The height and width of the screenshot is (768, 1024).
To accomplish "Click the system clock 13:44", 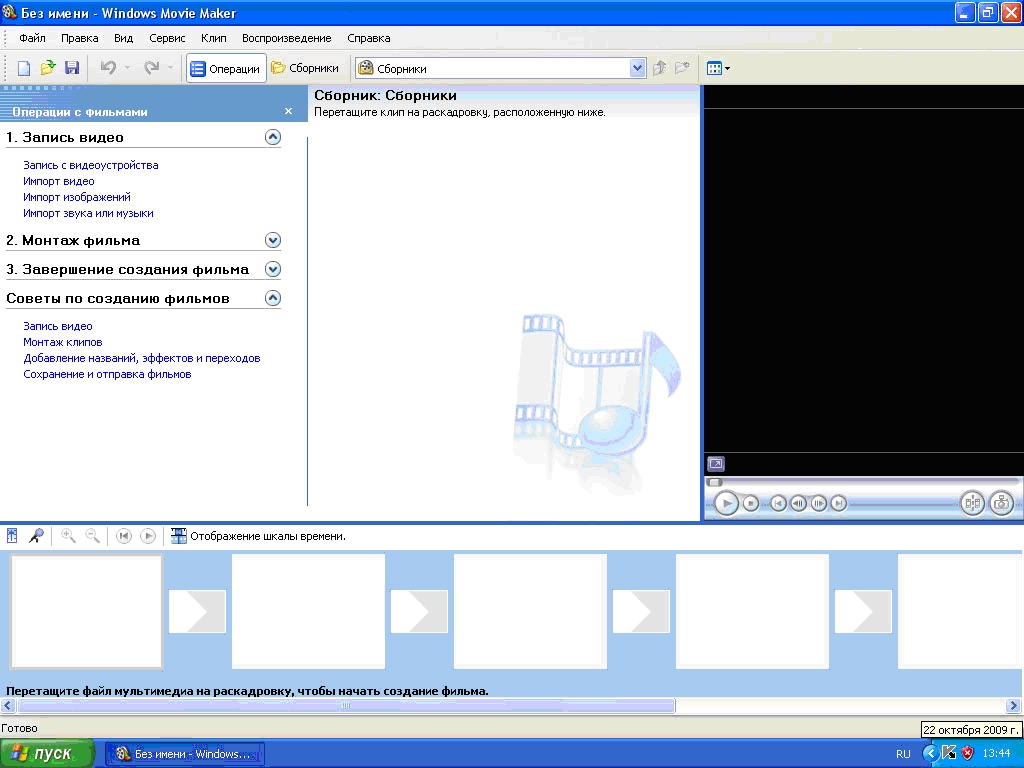I will (996, 754).
